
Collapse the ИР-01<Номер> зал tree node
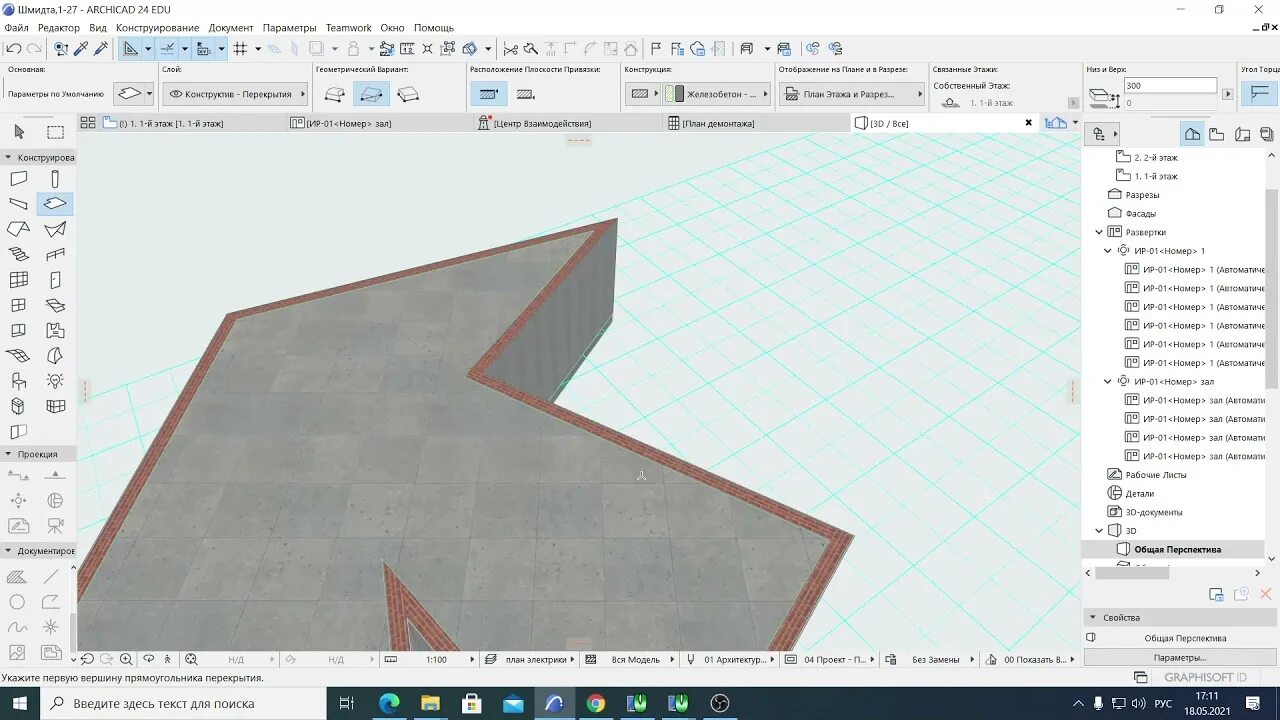click(x=1108, y=381)
